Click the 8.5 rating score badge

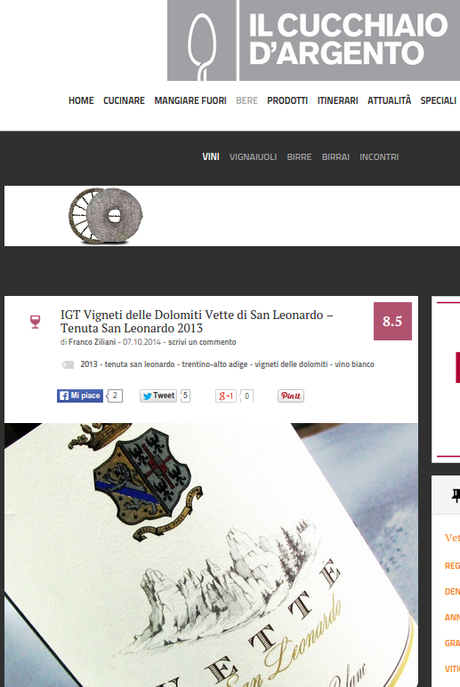[x=393, y=321]
